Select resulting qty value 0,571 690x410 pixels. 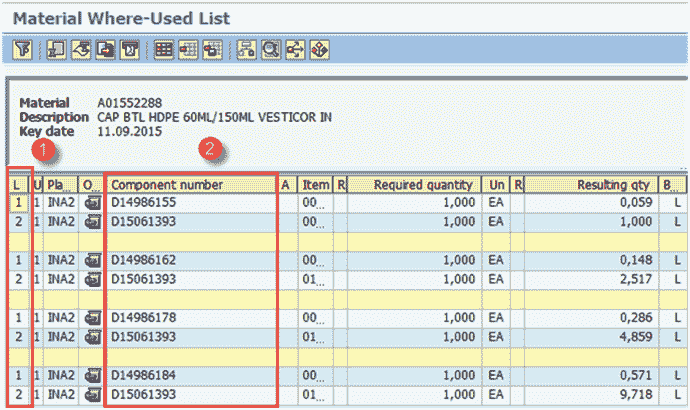pos(591,376)
